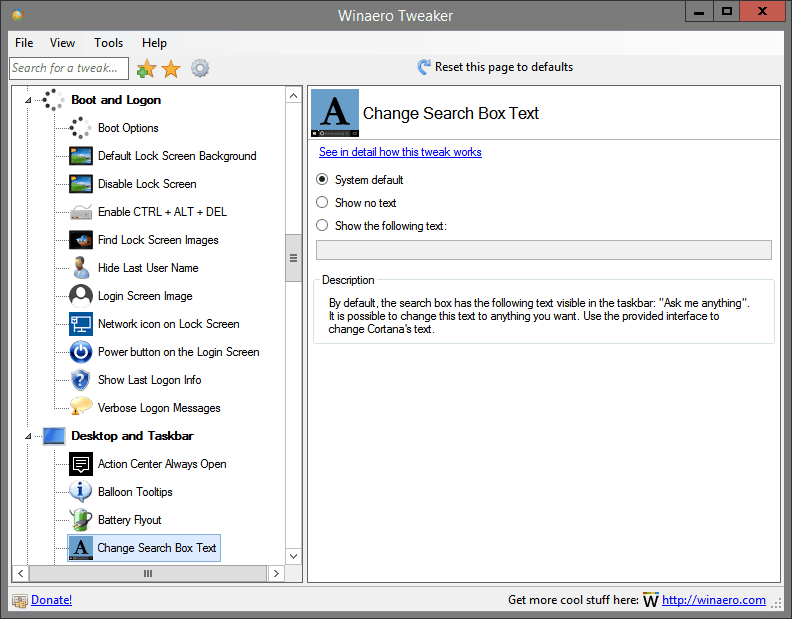Click the Find Lock Screen Images icon

[81, 240]
